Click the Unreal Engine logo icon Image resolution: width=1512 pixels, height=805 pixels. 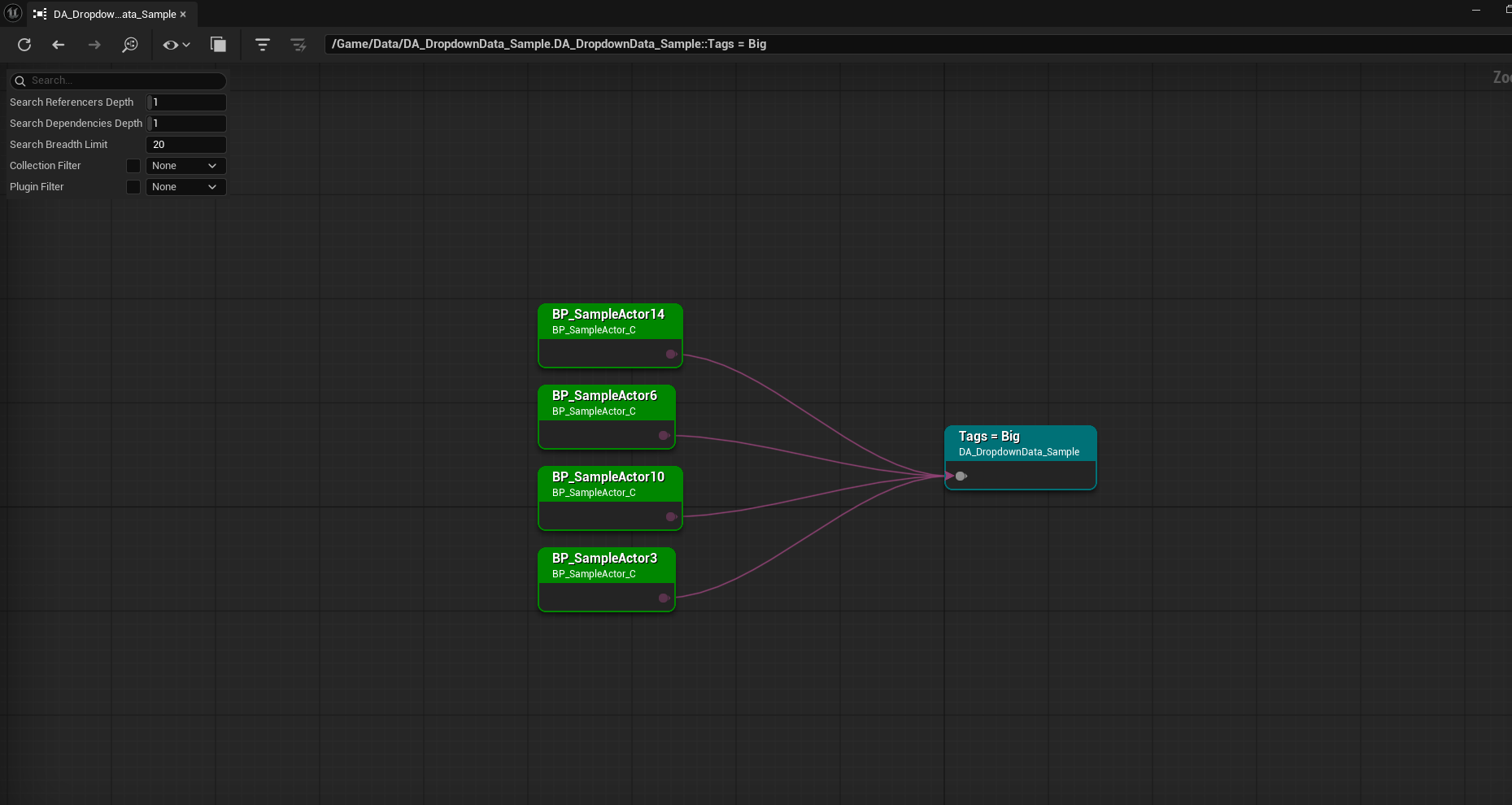click(x=13, y=13)
